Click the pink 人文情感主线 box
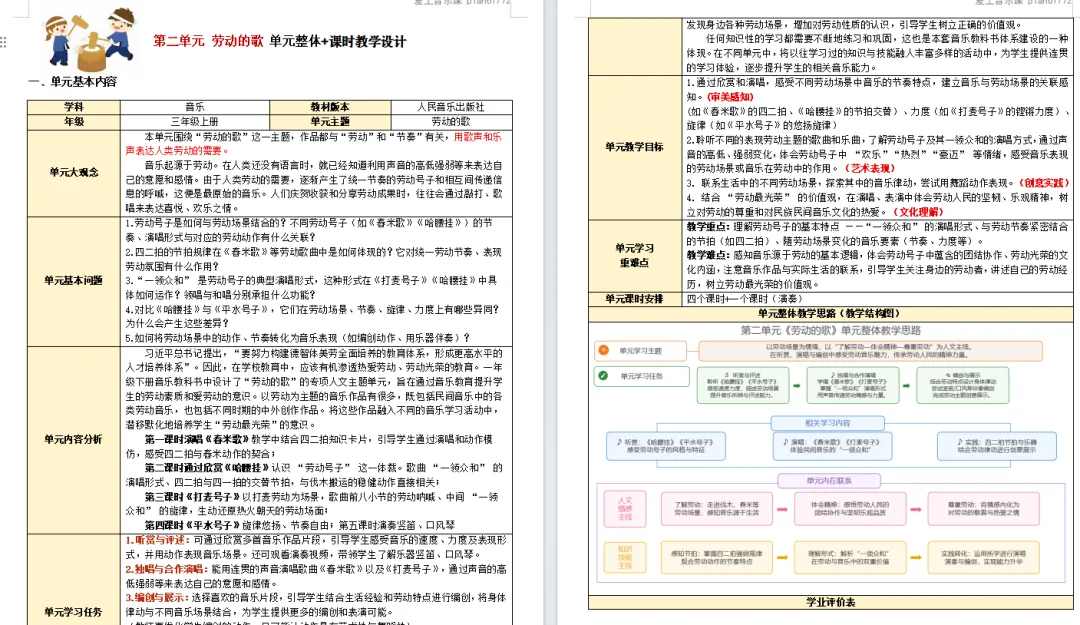 point(625,509)
